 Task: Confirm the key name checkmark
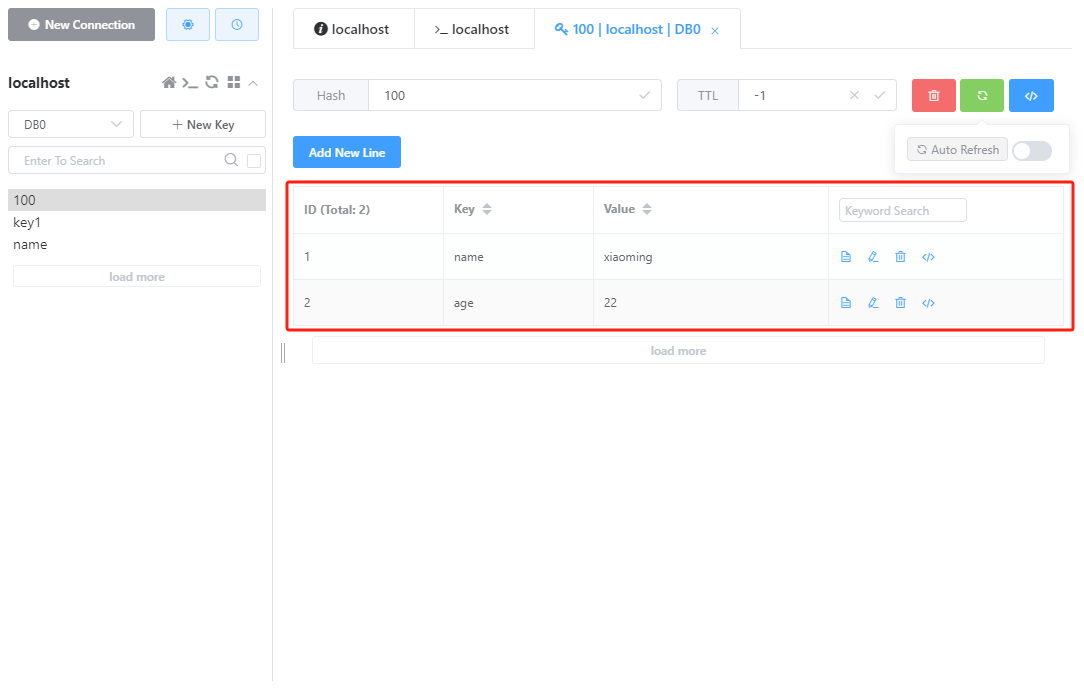click(644, 95)
